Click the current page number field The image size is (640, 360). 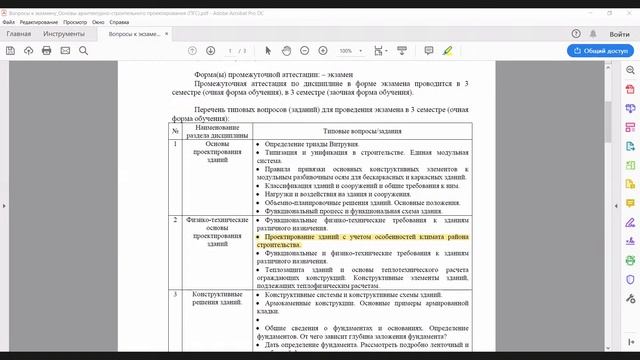point(230,51)
